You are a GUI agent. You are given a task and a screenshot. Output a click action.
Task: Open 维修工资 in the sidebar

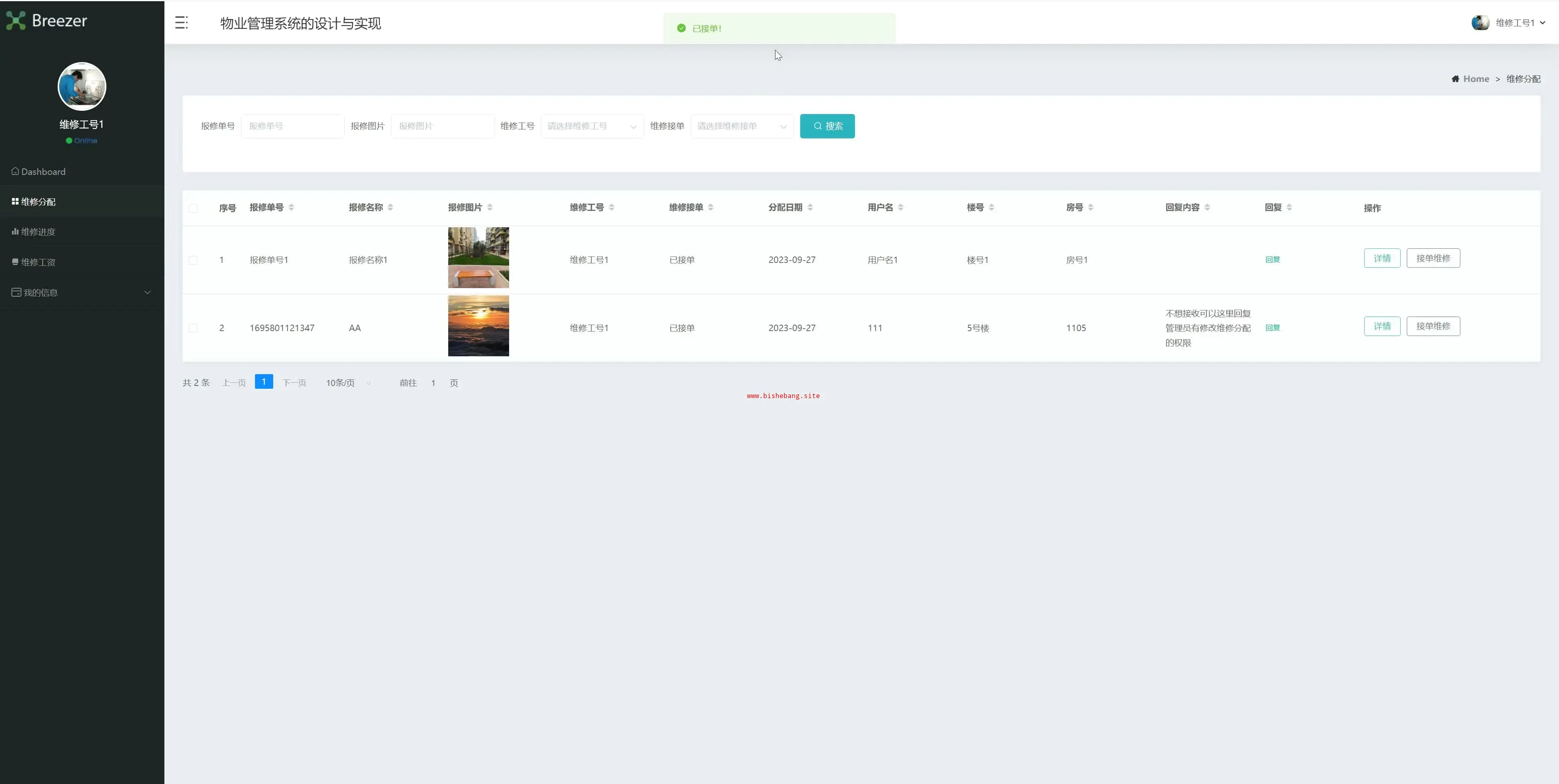[x=38, y=263]
